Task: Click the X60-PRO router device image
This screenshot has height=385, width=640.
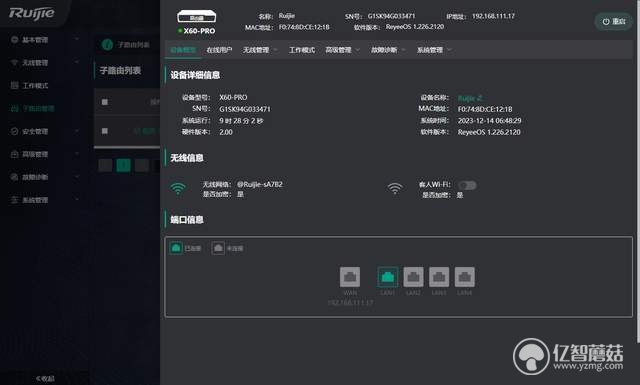Action: (x=196, y=17)
